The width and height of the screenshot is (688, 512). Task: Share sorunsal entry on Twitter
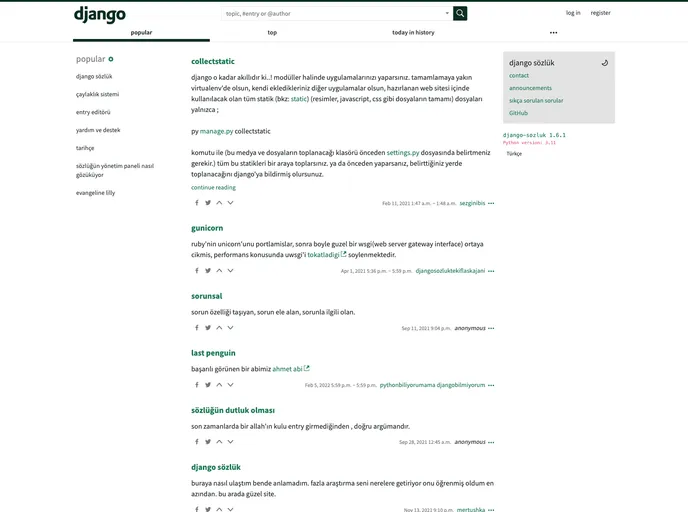point(208,328)
